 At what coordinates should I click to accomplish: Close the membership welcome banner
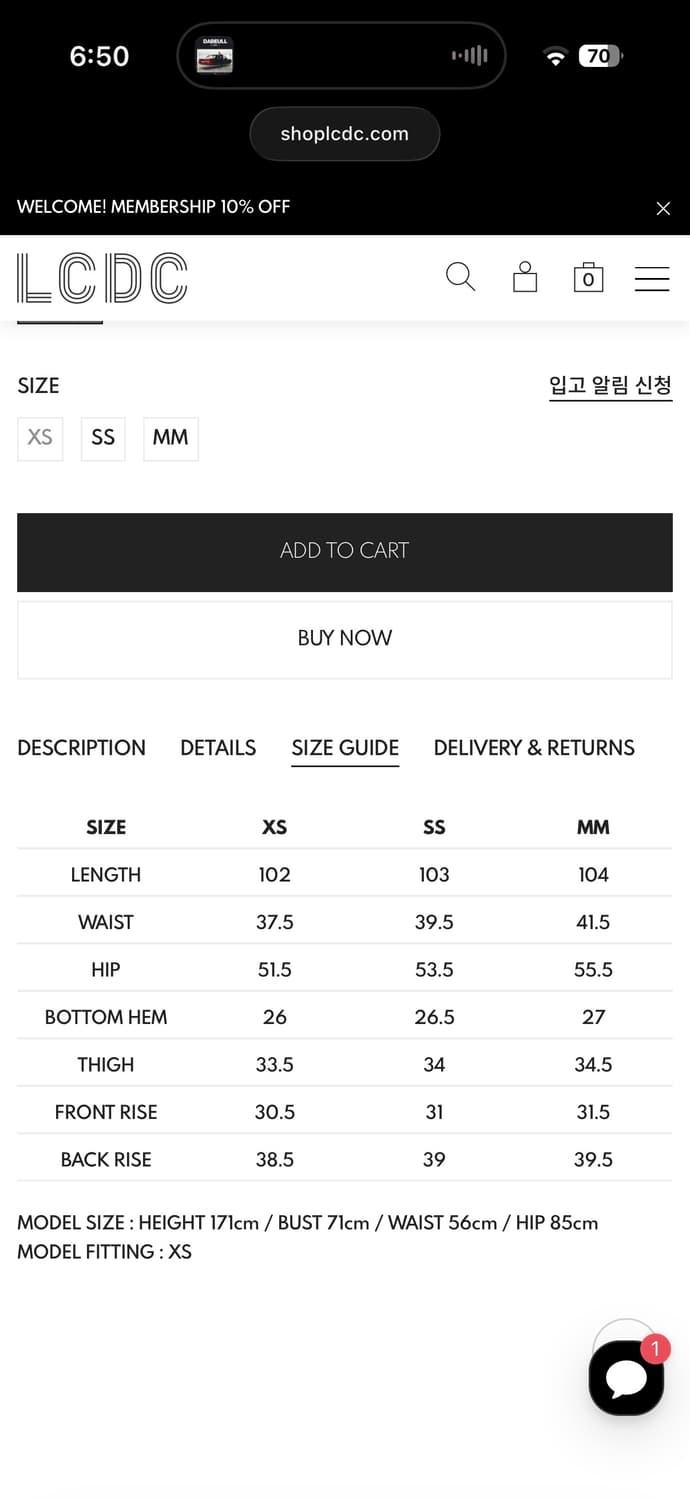click(x=663, y=208)
